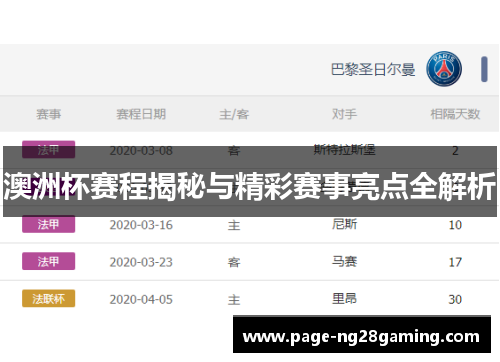Image resolution: width=500 pixels, height=362 pixels.
Task: Select the 对手 column header
Action: coord(344,114)
